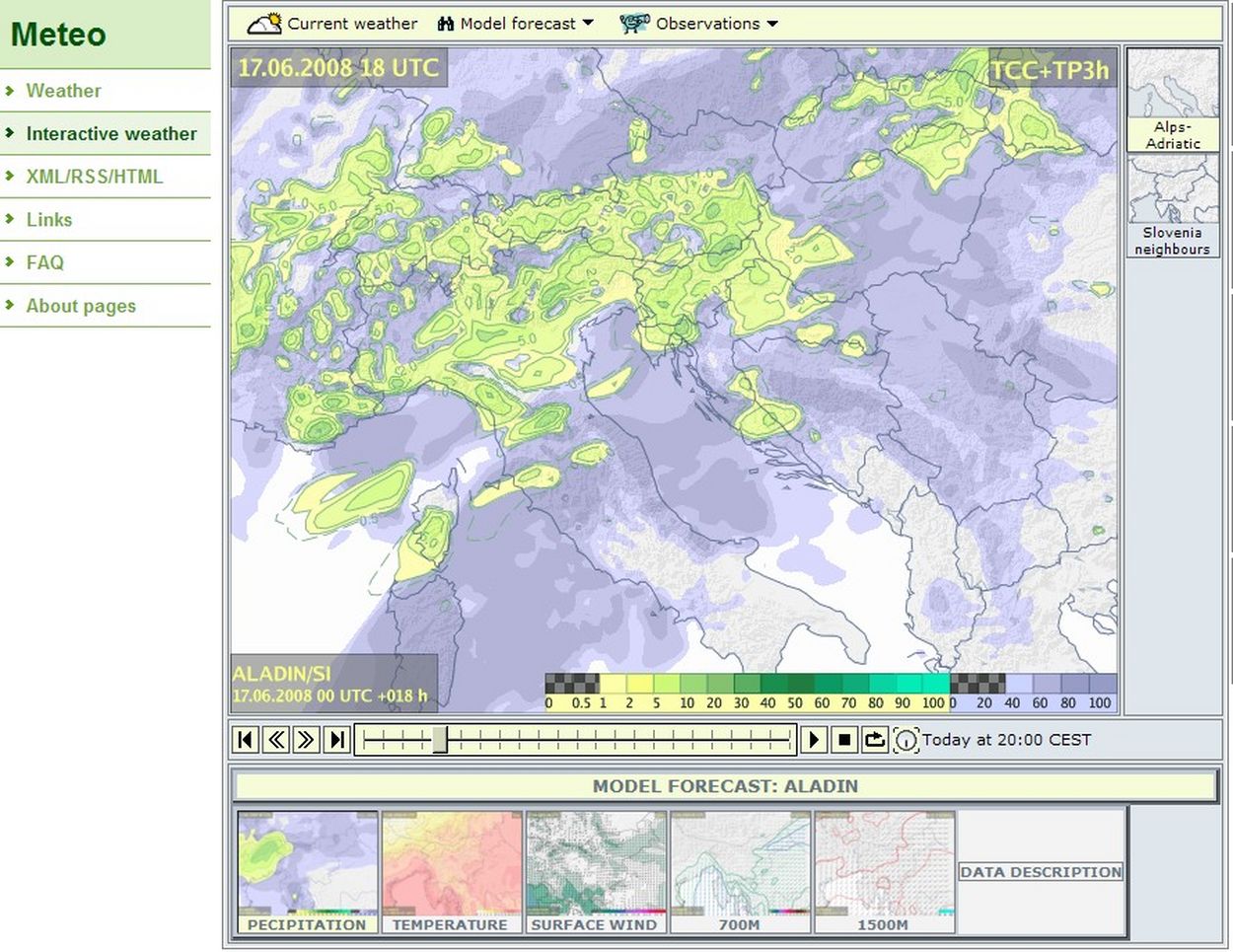This screenshot has width=1233, height=952.
Task: Open the Model forecast dropdown
Action: [516, 24]
